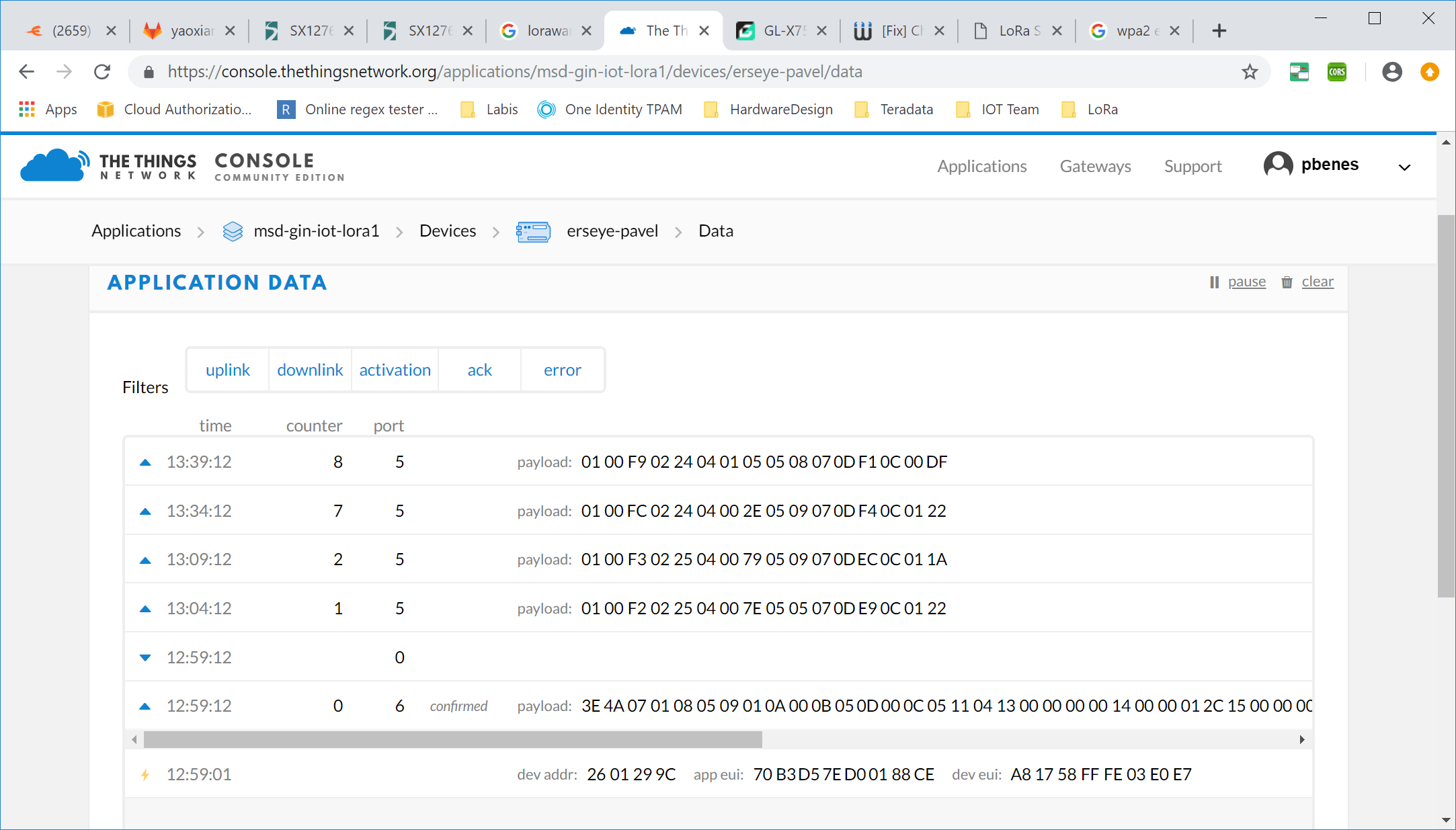Reload the current page
The width and height of the screenshot is (1456, 830).
[102, 71]
